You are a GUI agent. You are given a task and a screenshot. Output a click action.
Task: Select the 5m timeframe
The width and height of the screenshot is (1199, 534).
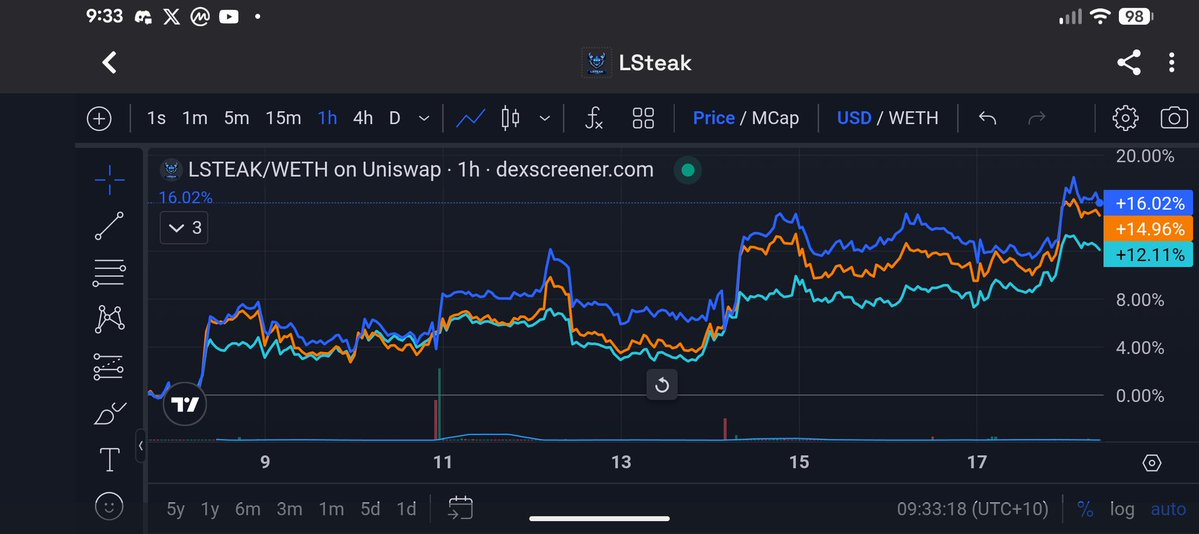pos(236,119)
